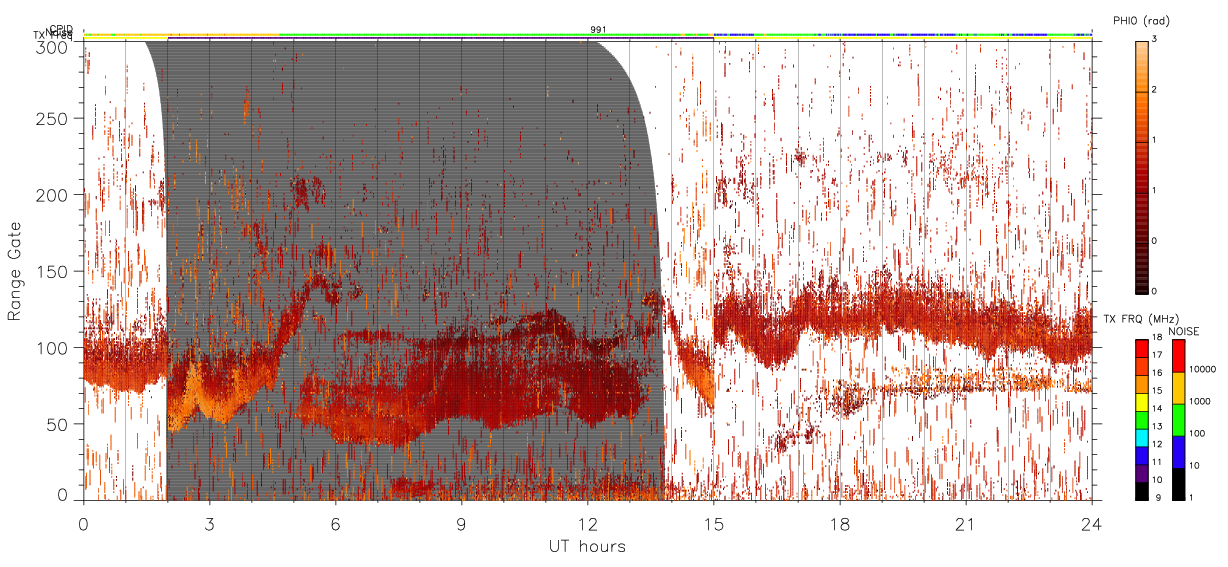Click the '16' value on TX FRQ legend

pos(1157,373)
